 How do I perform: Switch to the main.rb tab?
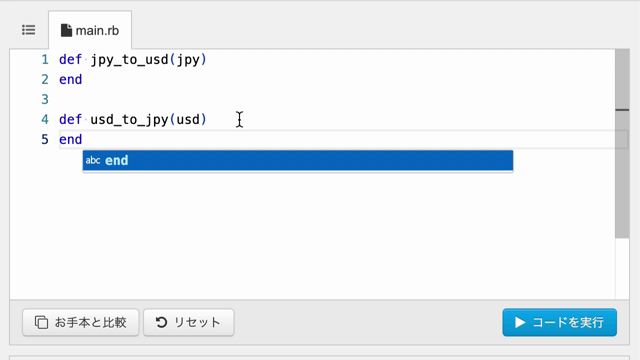tap(90, 30)
